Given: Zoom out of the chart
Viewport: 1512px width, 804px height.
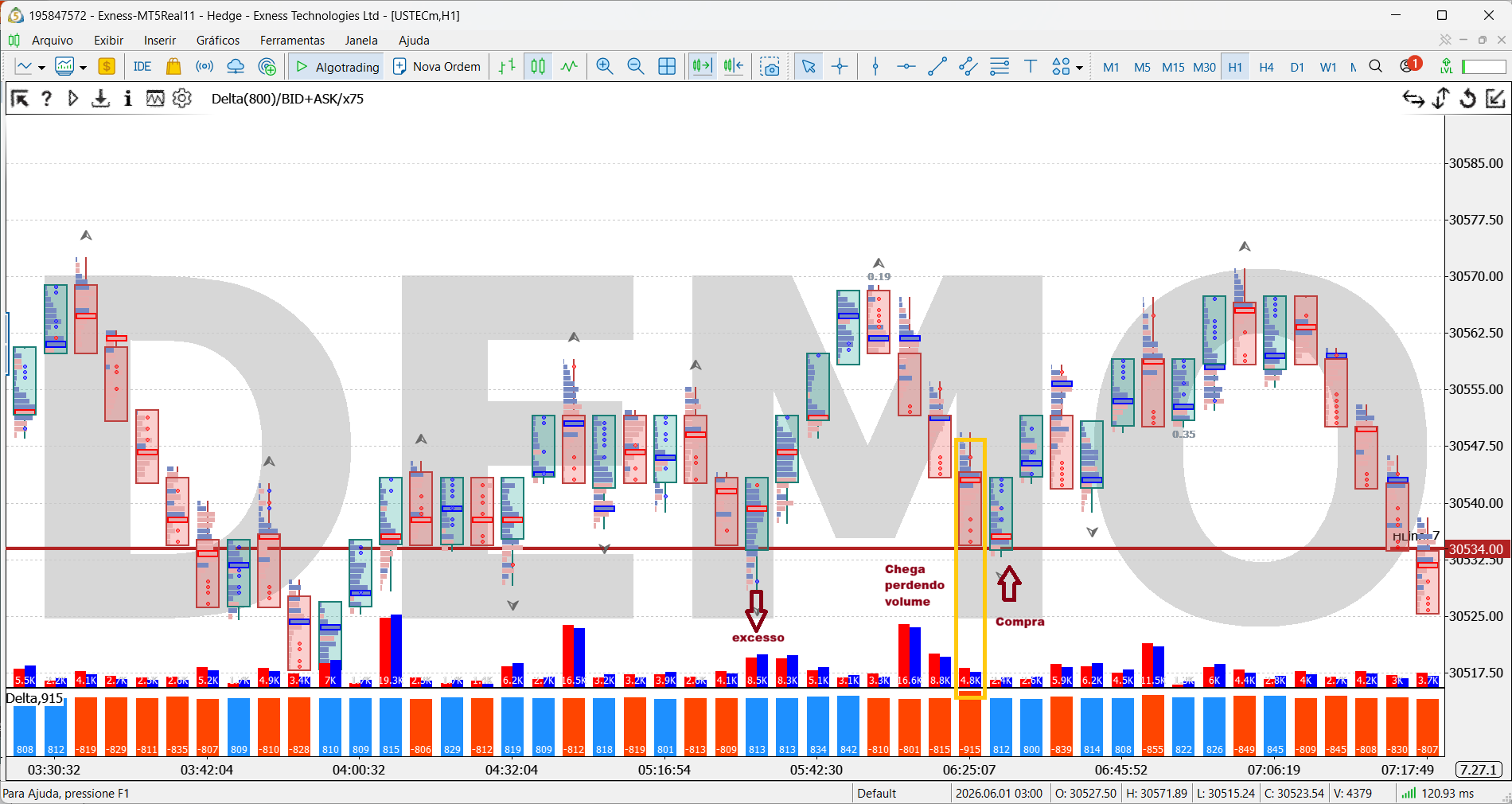Looking at the screenshot, I should point(636,67).
